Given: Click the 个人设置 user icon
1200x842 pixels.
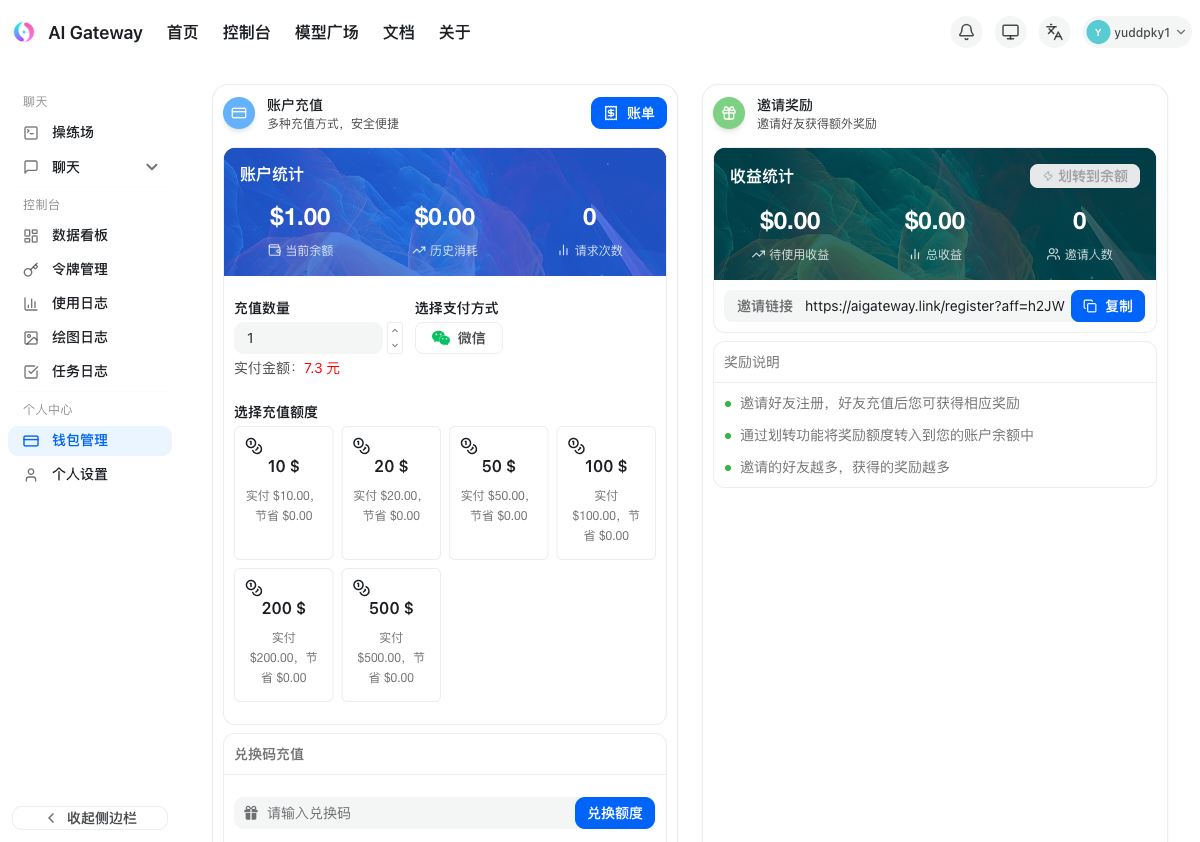Looking at the screenshot, I should (x=31, y=474).
